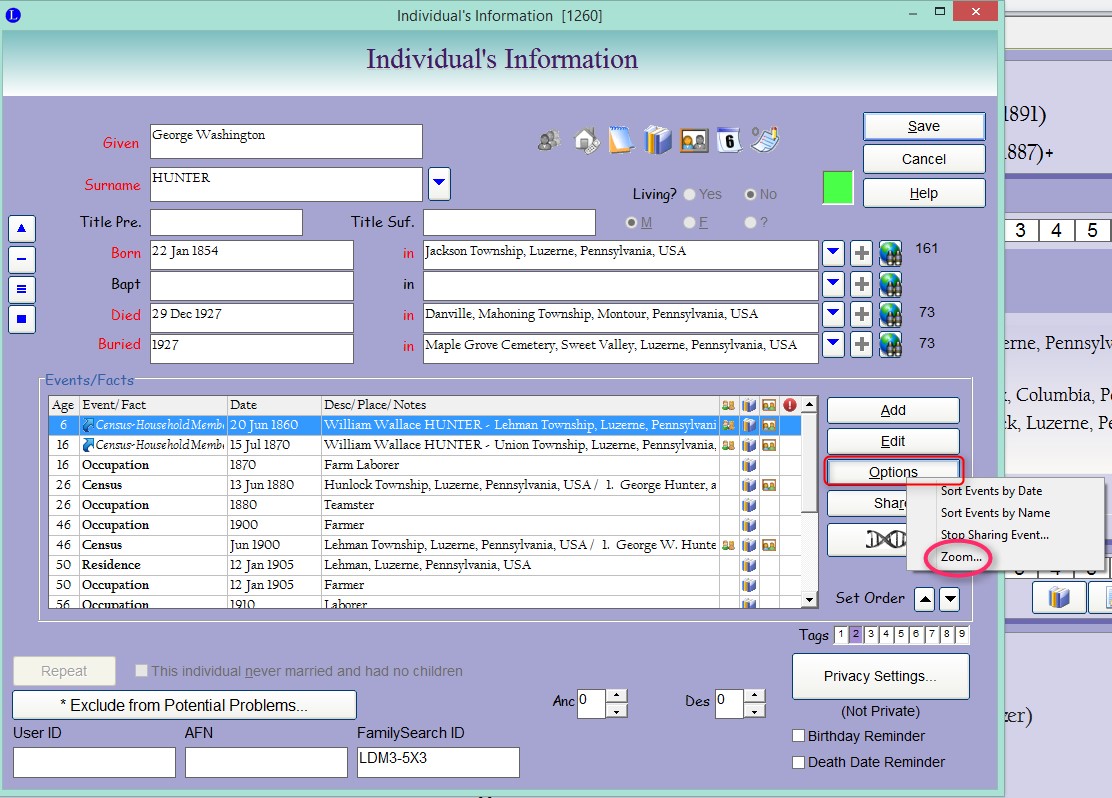Open the globe map icon for baptism place

tap(890, 284)
